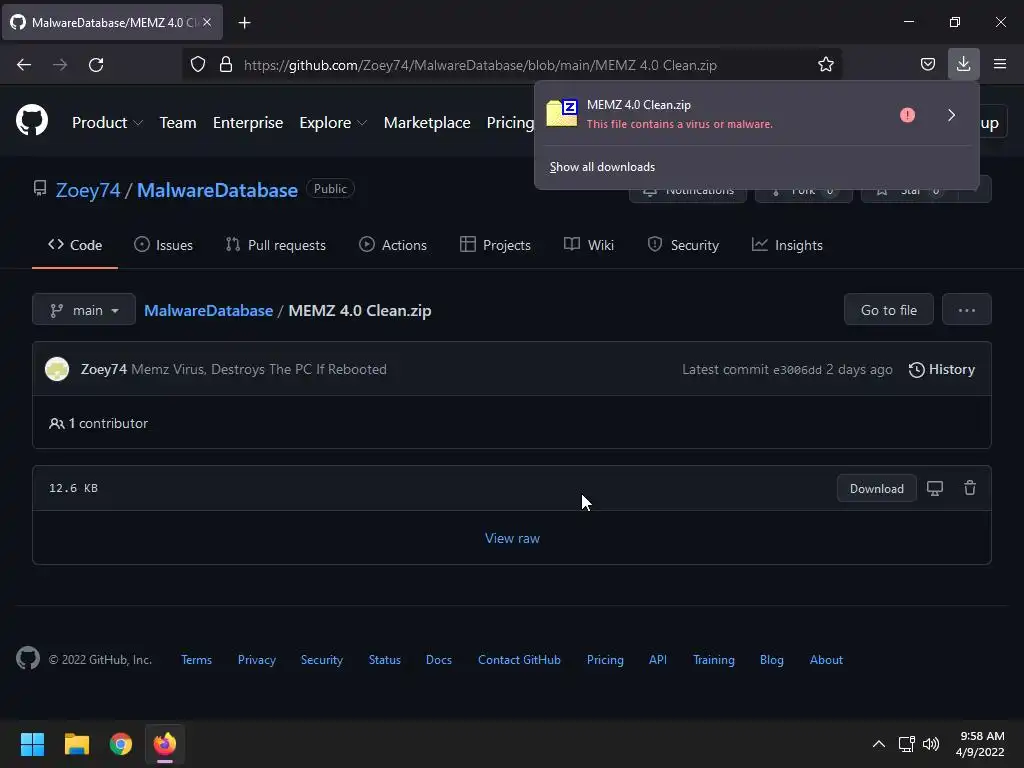
Task: Click Go to file button
Action: coord(888,310)
